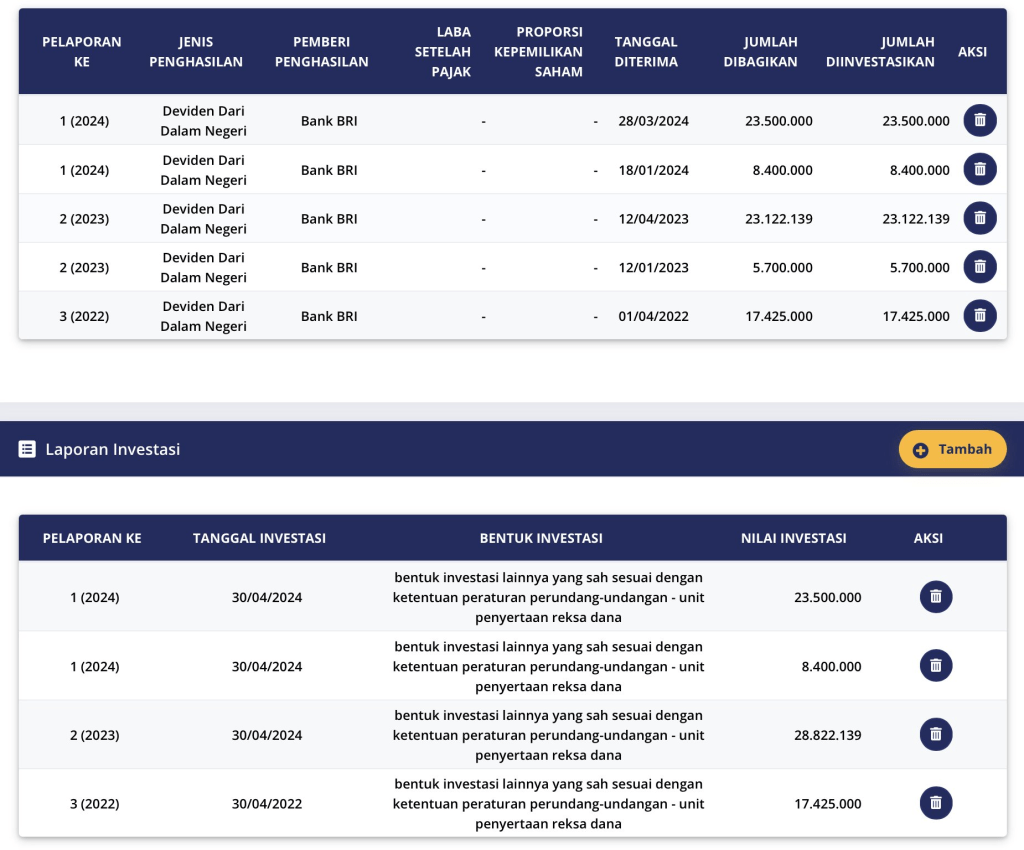Delete the 28.822.139 investment report row
This screenshot has height=850, width=1024.
[935, 735]
